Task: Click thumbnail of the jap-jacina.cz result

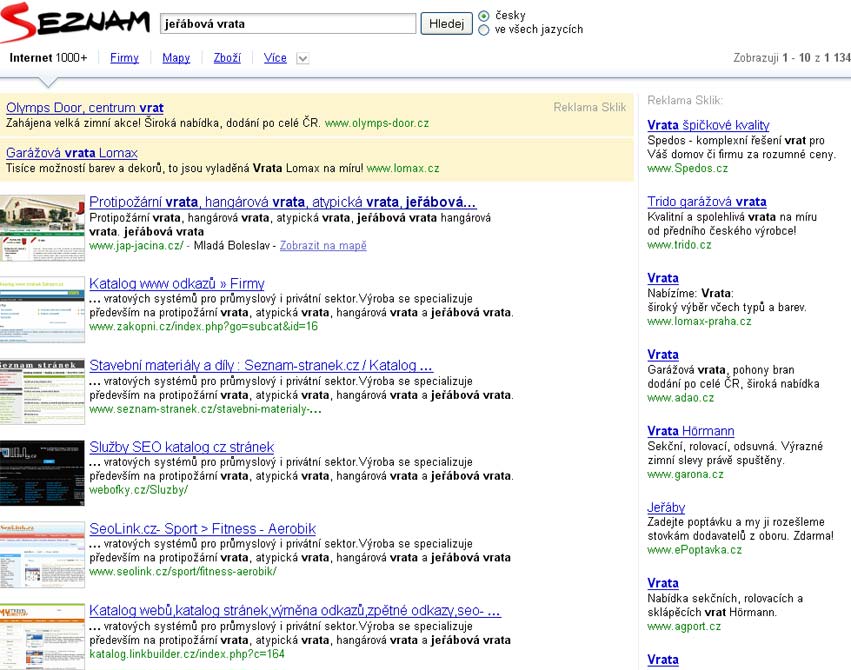Action: point(42,228)
